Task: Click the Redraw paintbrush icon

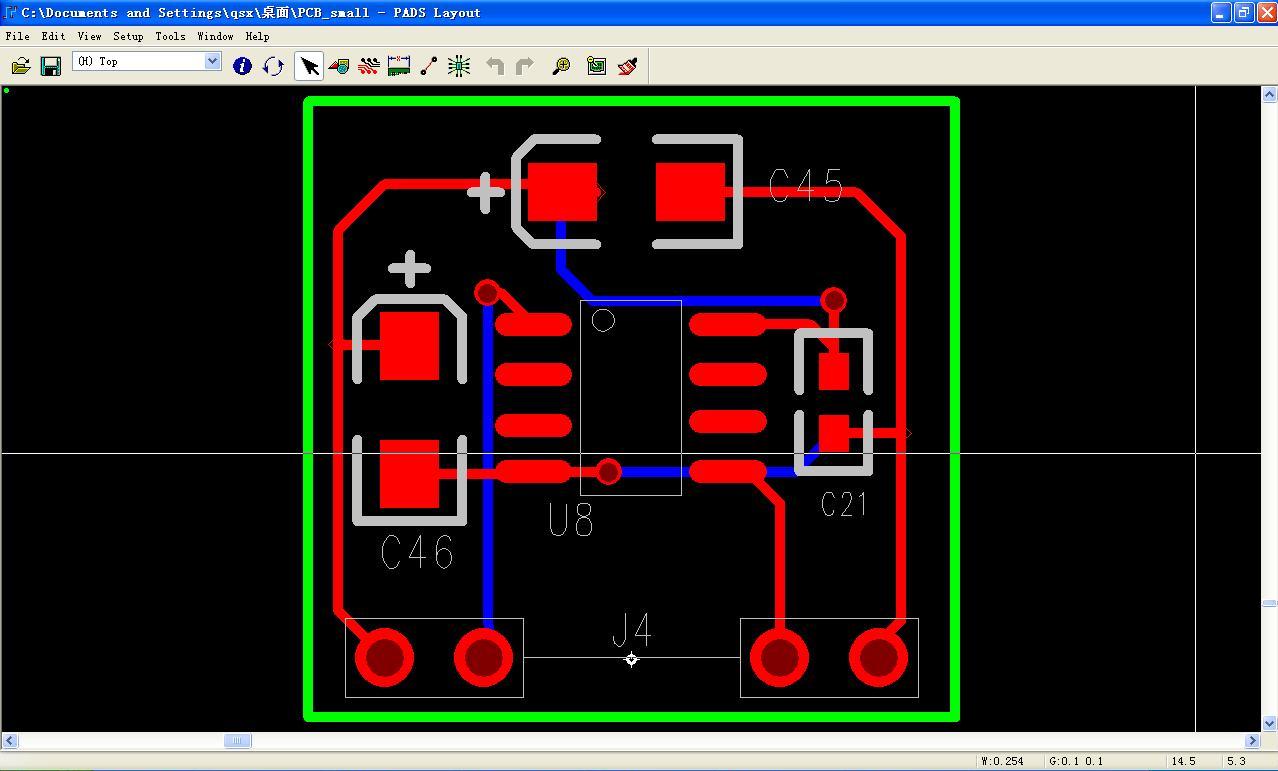Action: click(x=628, y=66)
